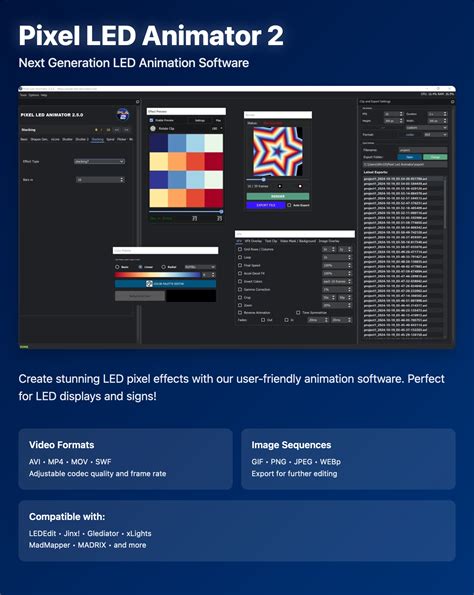474x595 pixels.
Task: Open the Options menu in the menu bar
Action: (x=34, y=95)
